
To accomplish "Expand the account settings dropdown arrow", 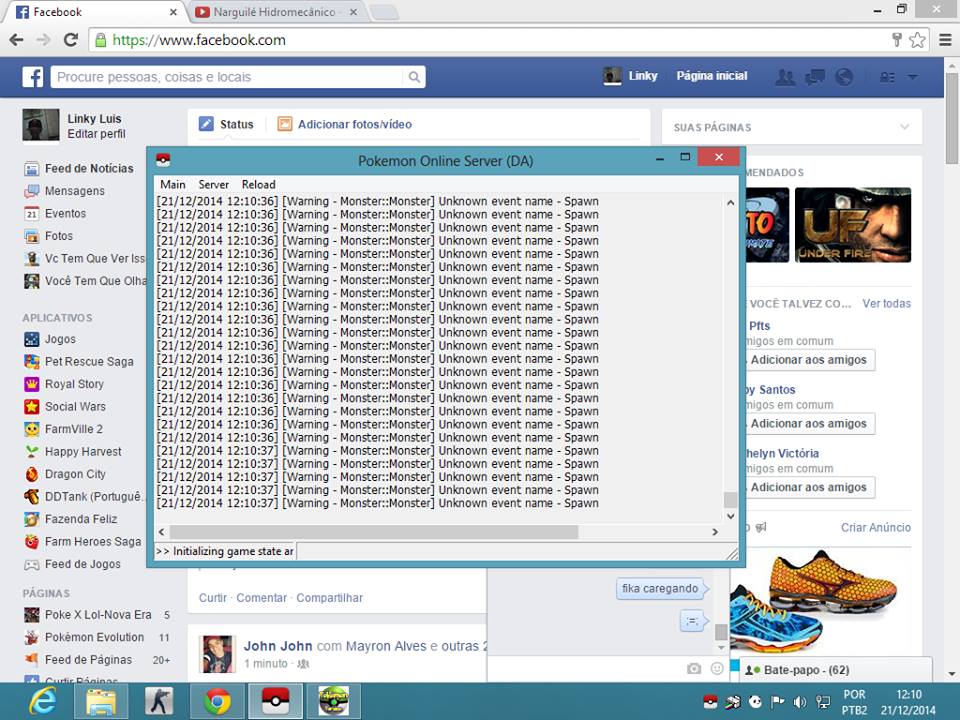I will [912, 77].
